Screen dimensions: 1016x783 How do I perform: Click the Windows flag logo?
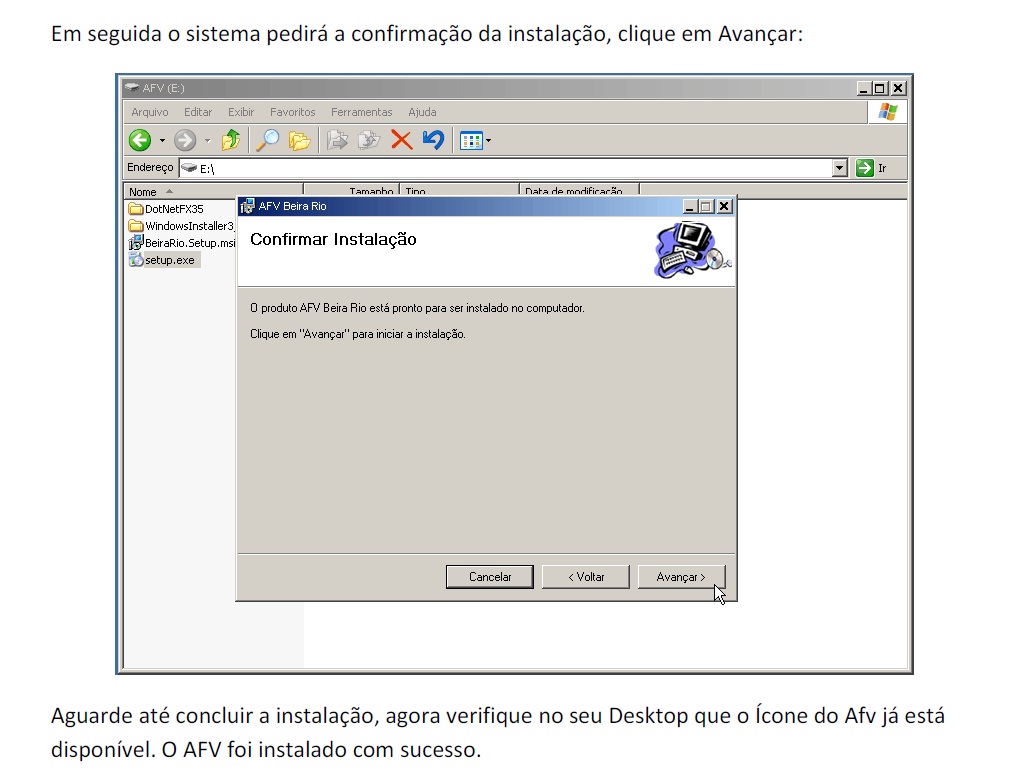pyautogui.click(x=888, y=112)
